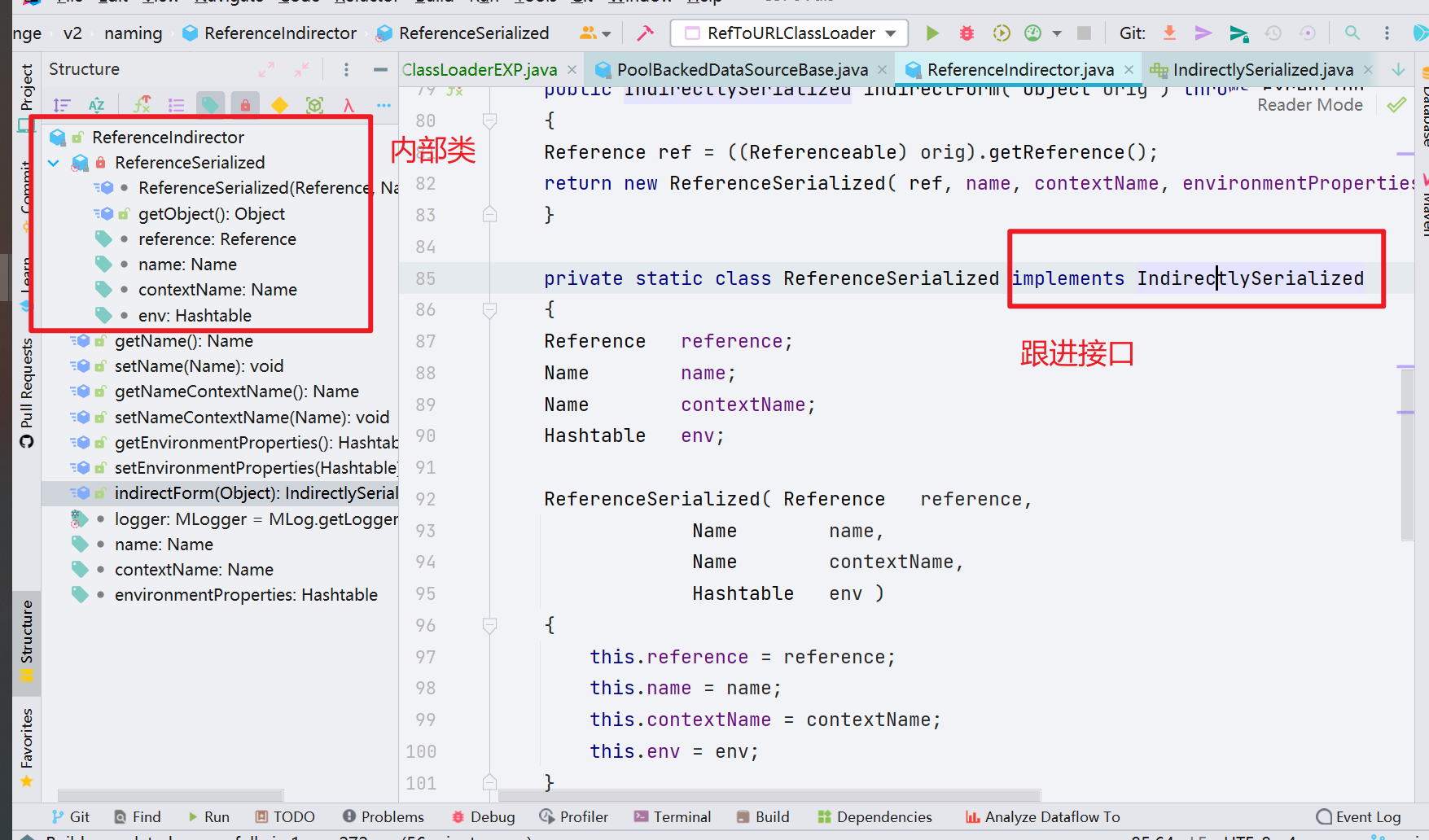
Task: Toggle lambda visibility in Structure toolbar
Action: tap(348, 104)
